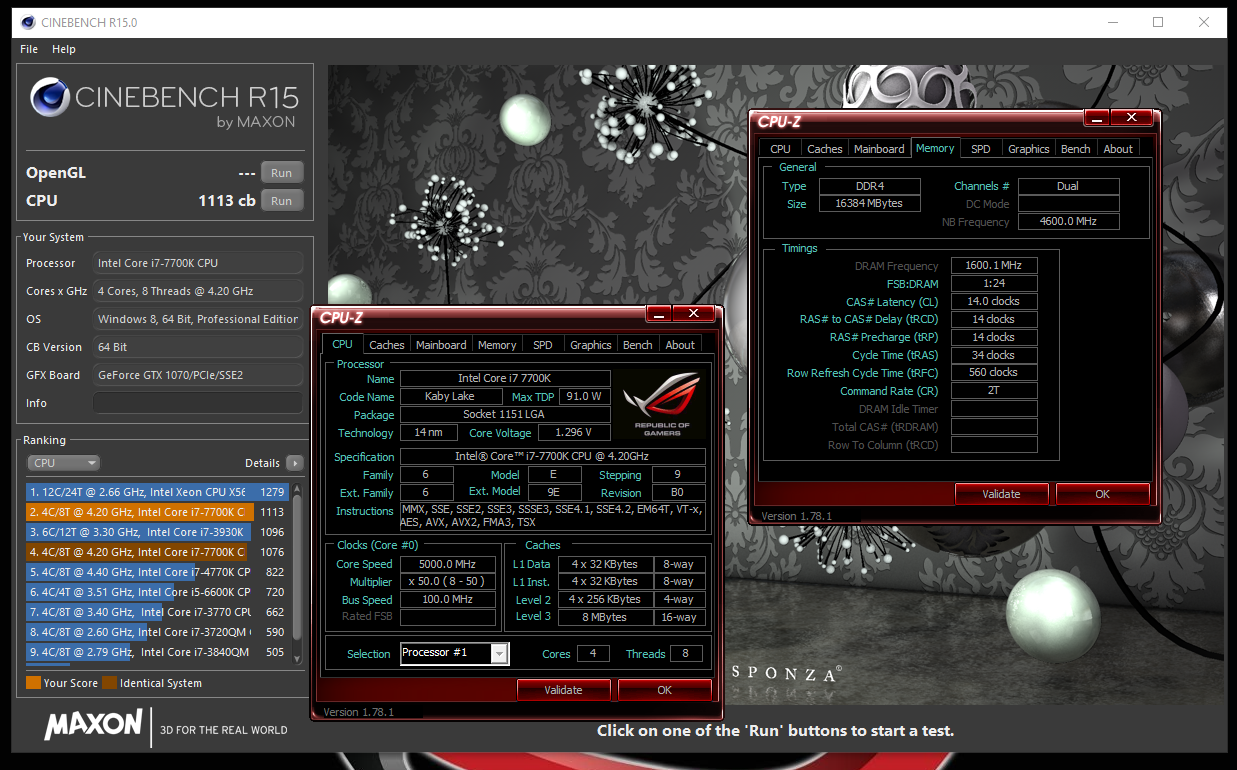Minimize the front CPU-Z CPU window

click(x=658, y=314)
